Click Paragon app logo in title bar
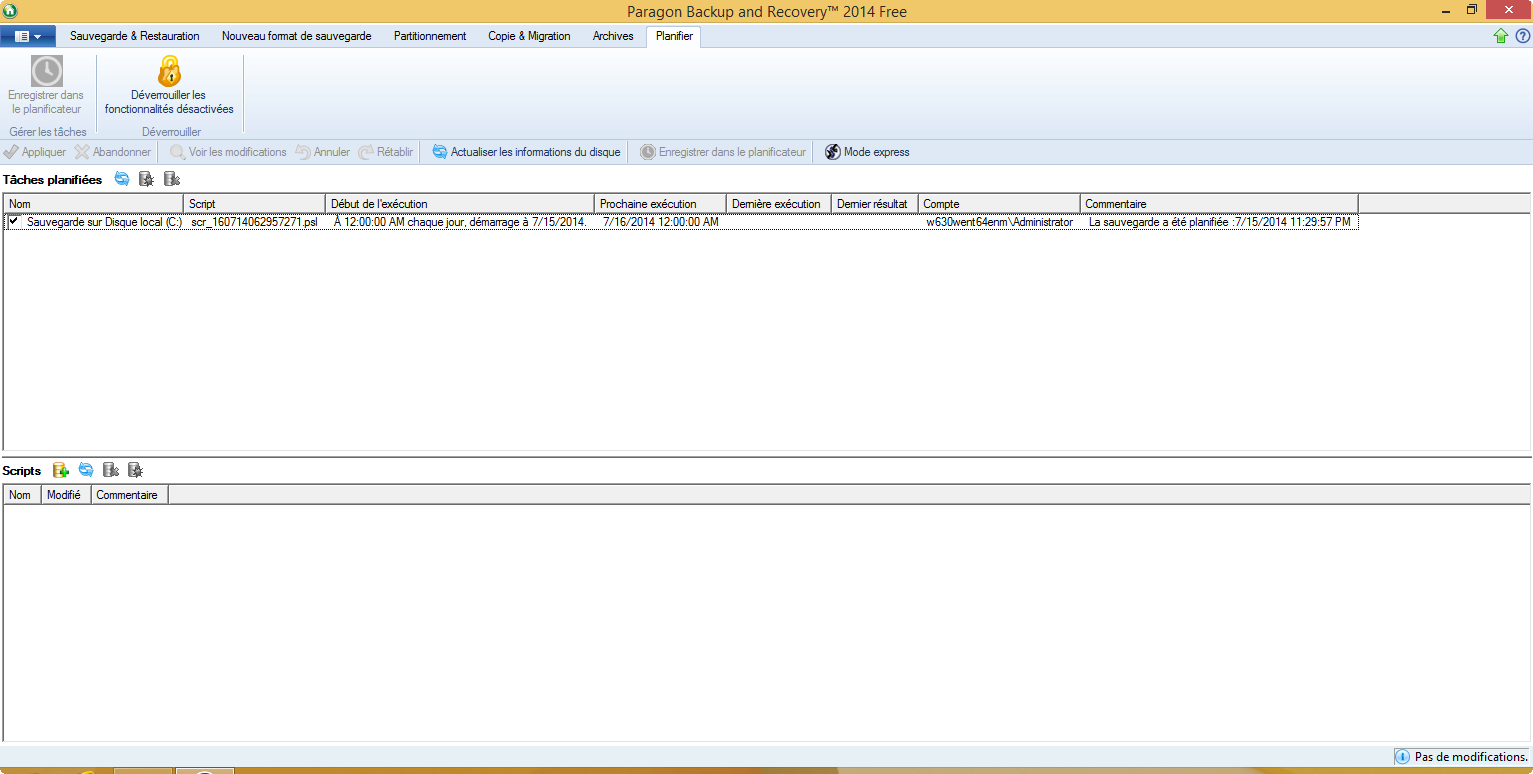The width and height of the screenshot is (1533, 774). 10,11
